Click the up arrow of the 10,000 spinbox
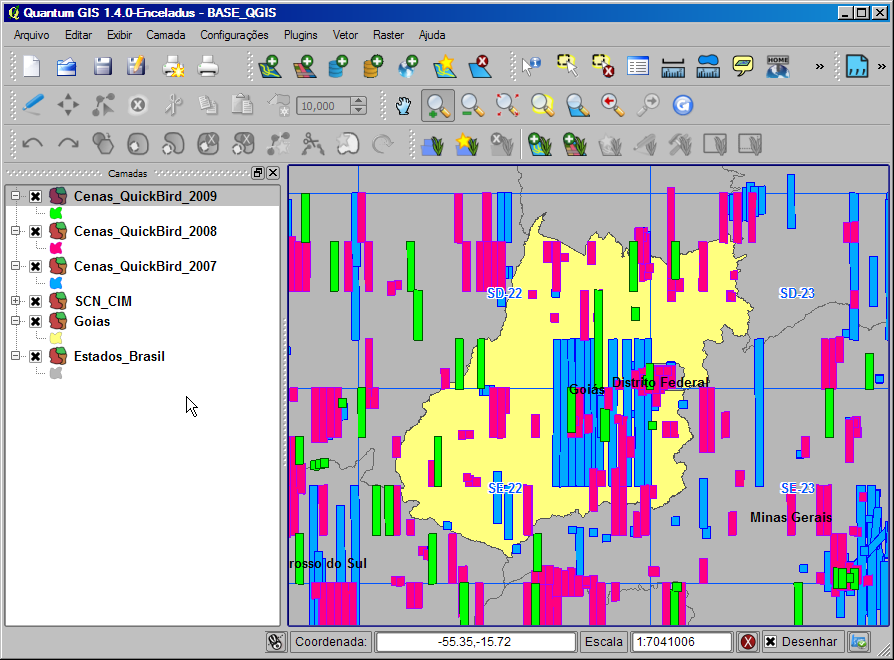The image size is (894, 660). [x=359, y=101]
